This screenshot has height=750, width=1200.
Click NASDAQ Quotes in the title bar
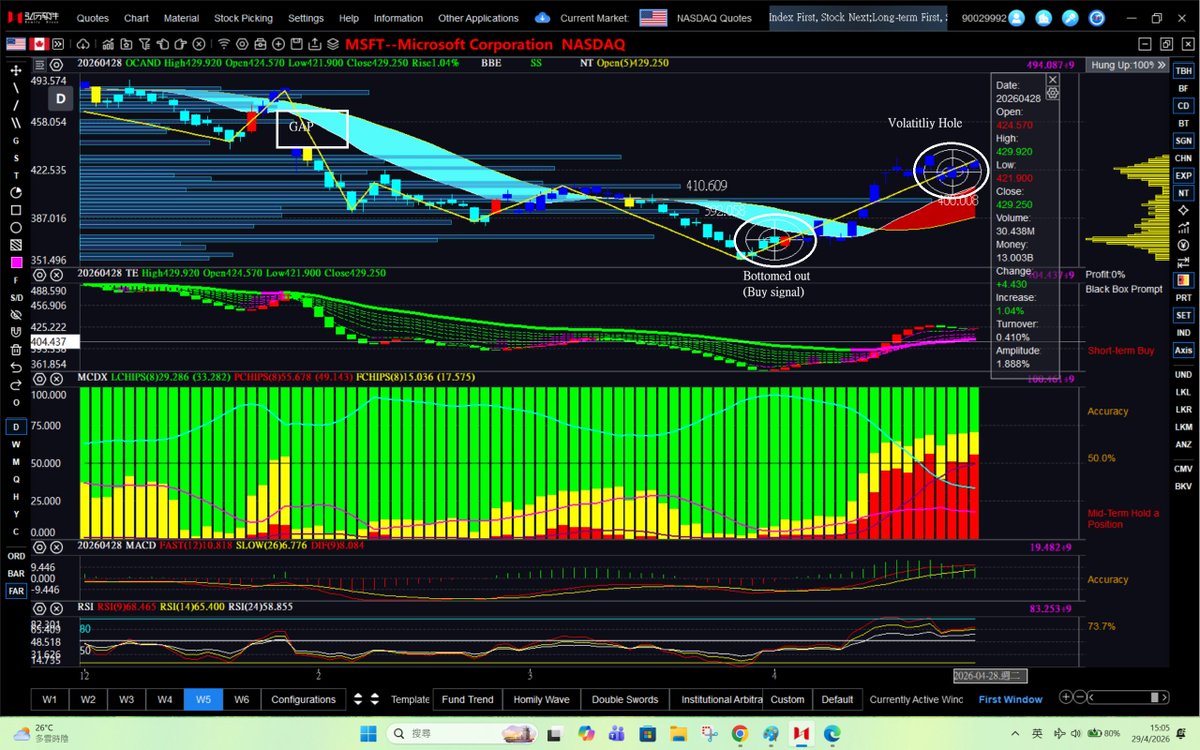pos(713,18)
